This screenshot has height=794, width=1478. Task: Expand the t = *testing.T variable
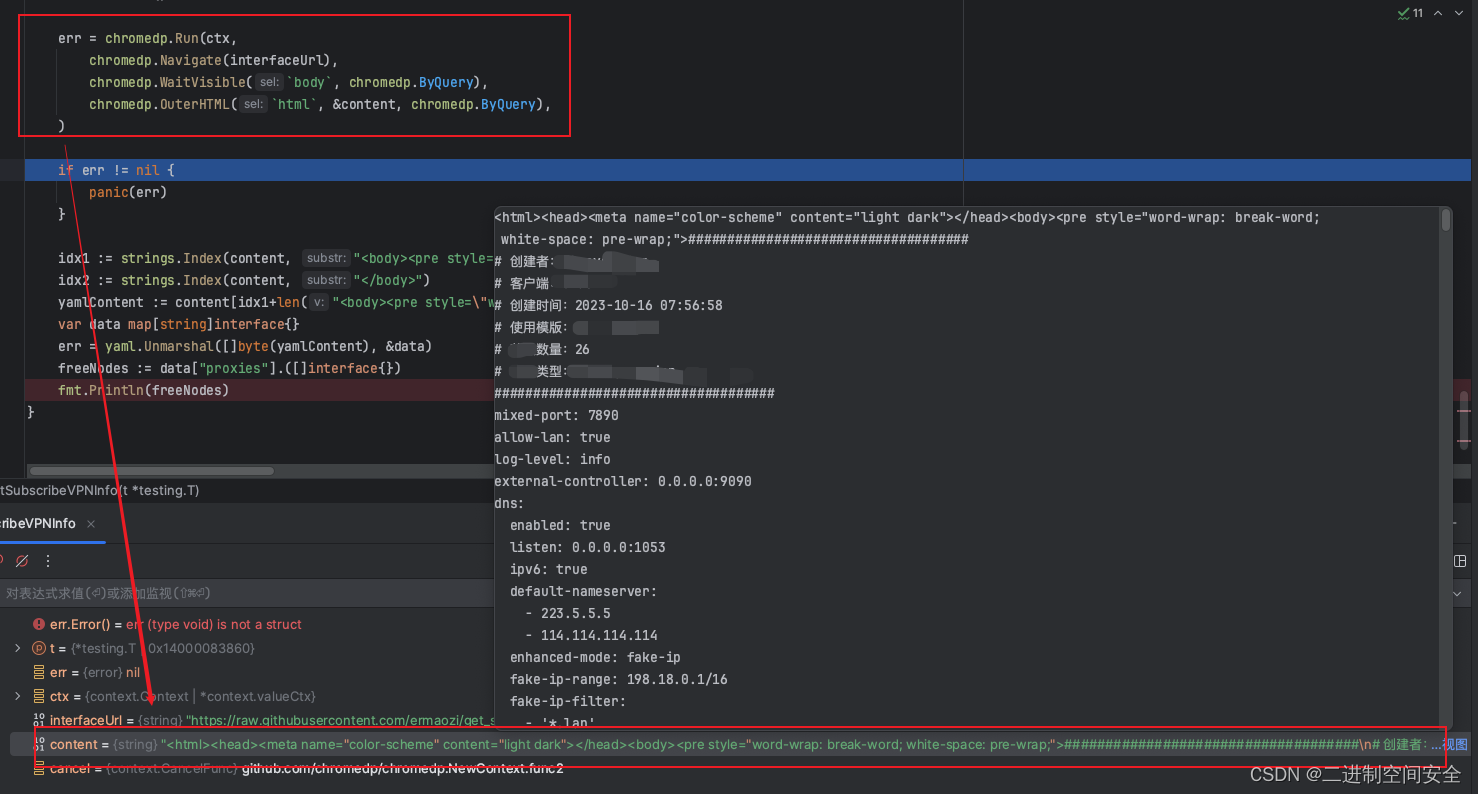[x=17, y=648]
